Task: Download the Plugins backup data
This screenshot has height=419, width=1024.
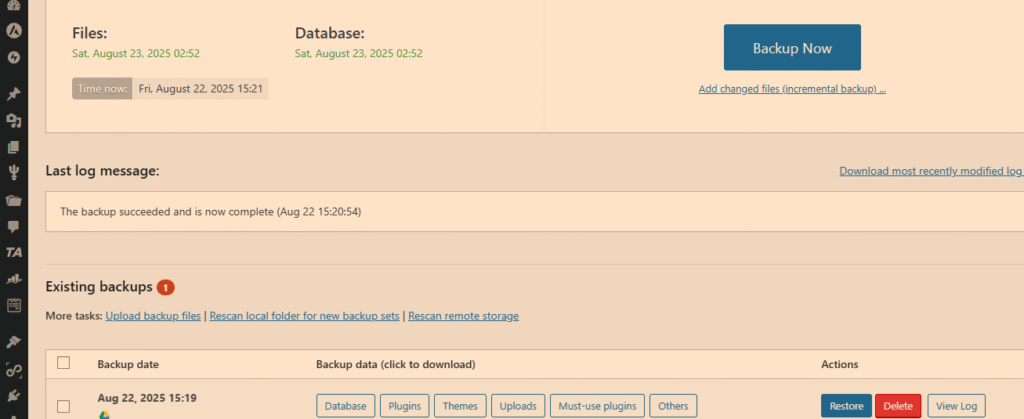Action: [405, 406]
